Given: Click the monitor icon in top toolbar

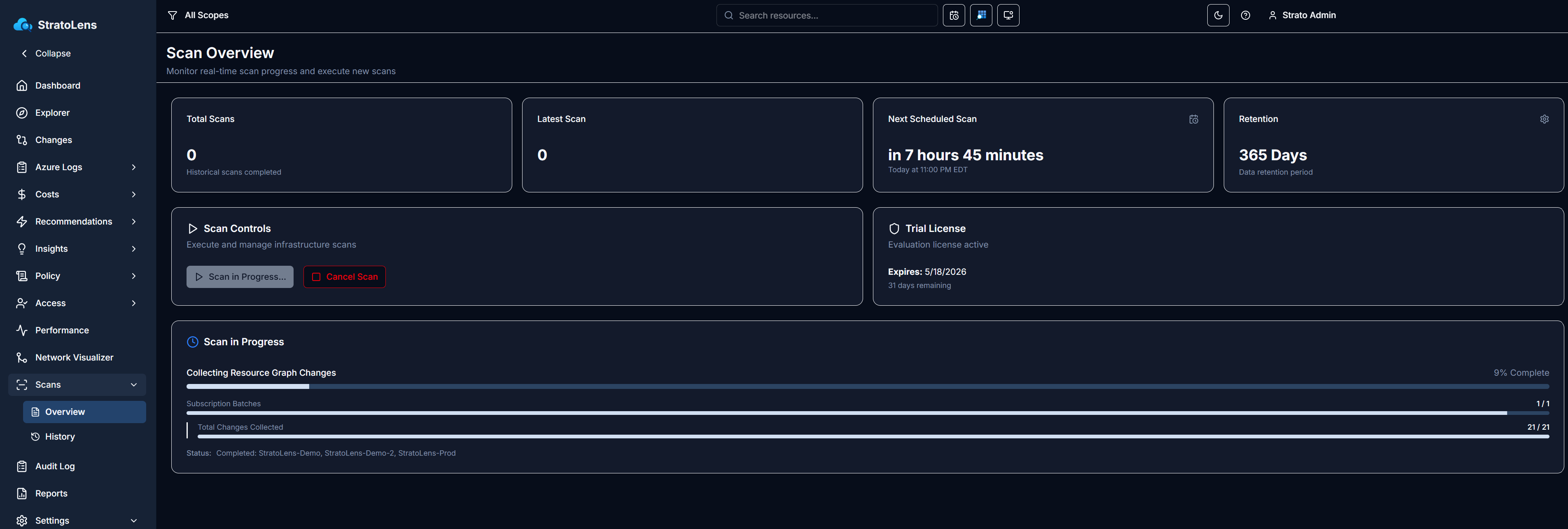Looking at the screenshot, I should [x=1008, y=15].
